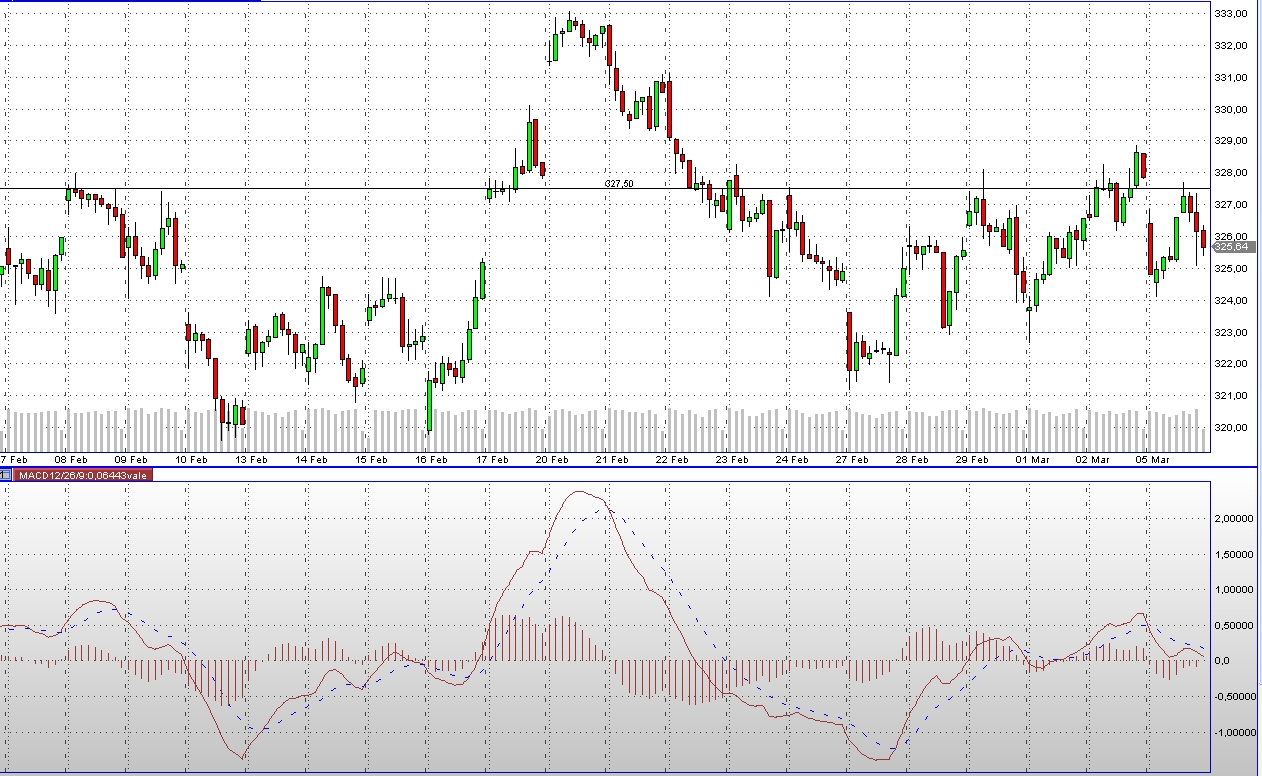Click the 330,00 price axis label

(x=1230, y=110)
